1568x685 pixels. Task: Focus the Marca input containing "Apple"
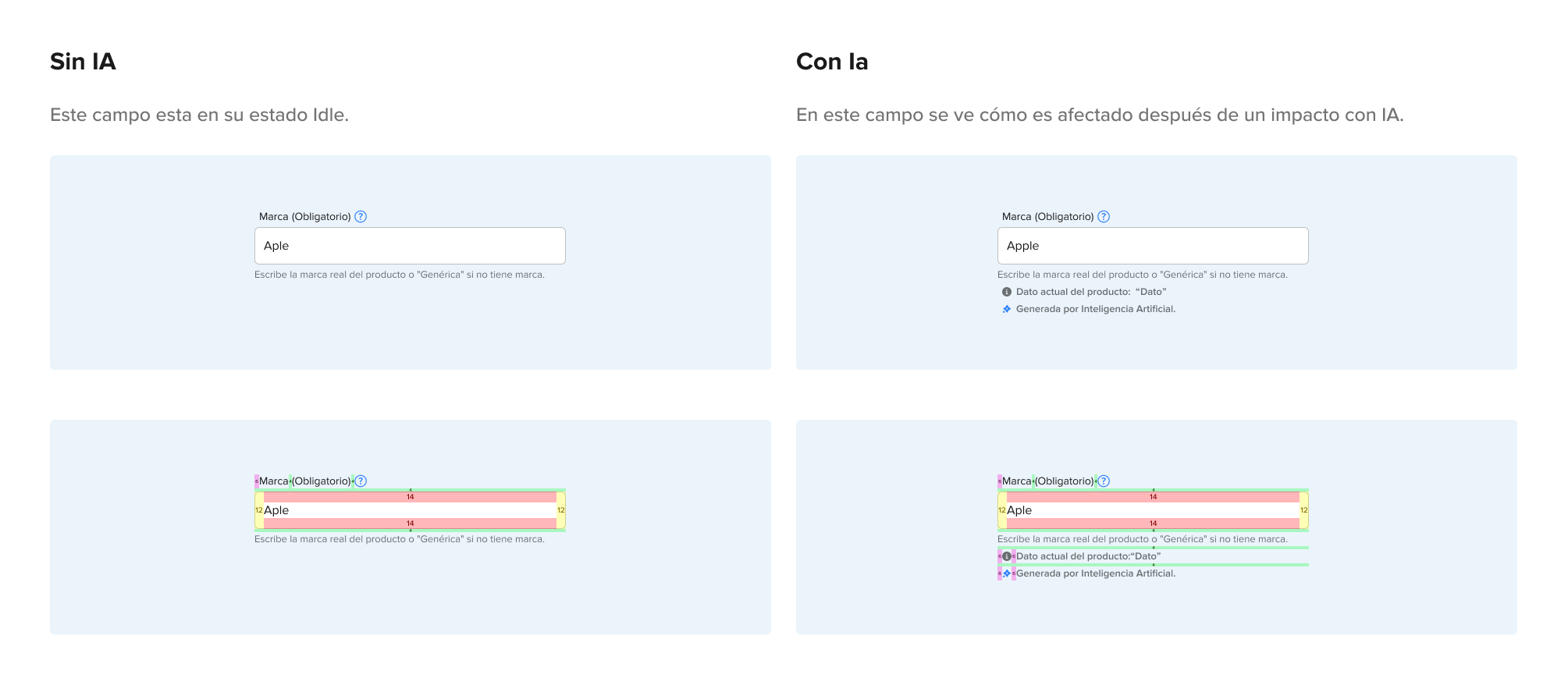[1153, 246]
